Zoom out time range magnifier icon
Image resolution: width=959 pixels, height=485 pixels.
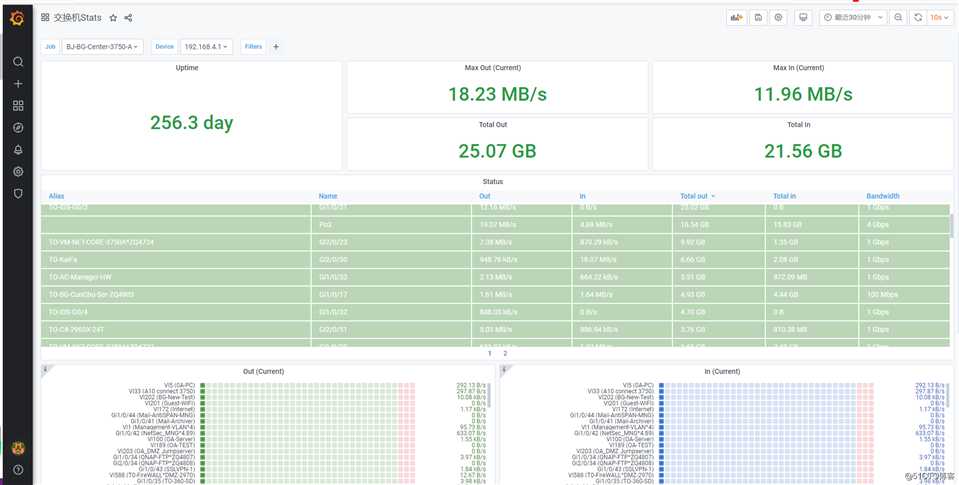coord(898,18)
